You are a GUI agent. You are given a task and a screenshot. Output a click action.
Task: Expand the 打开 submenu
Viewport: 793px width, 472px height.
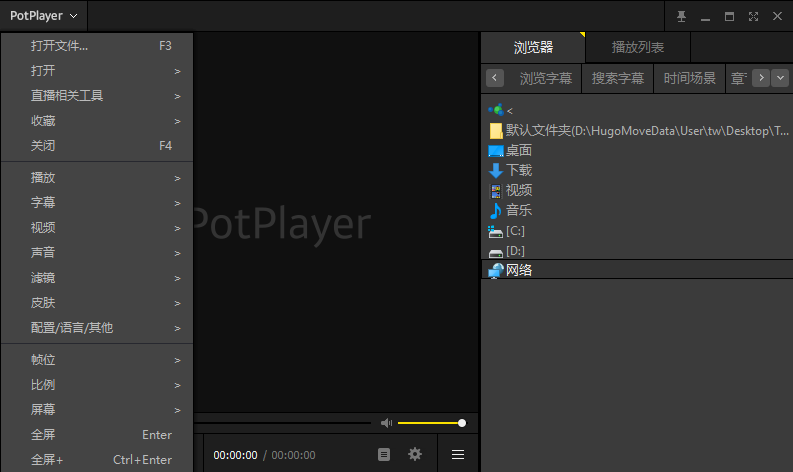coord(97,71)
